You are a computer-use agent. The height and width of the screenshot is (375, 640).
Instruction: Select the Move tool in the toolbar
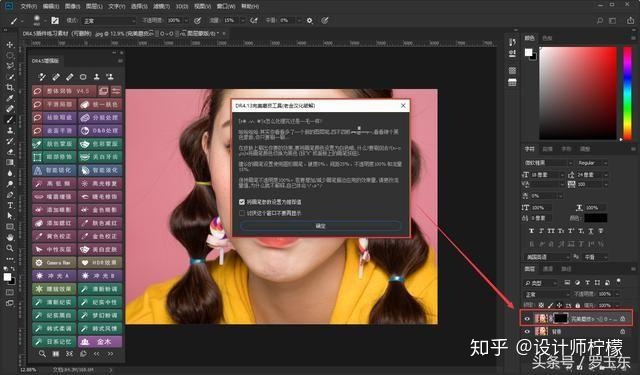click(10, 44)
